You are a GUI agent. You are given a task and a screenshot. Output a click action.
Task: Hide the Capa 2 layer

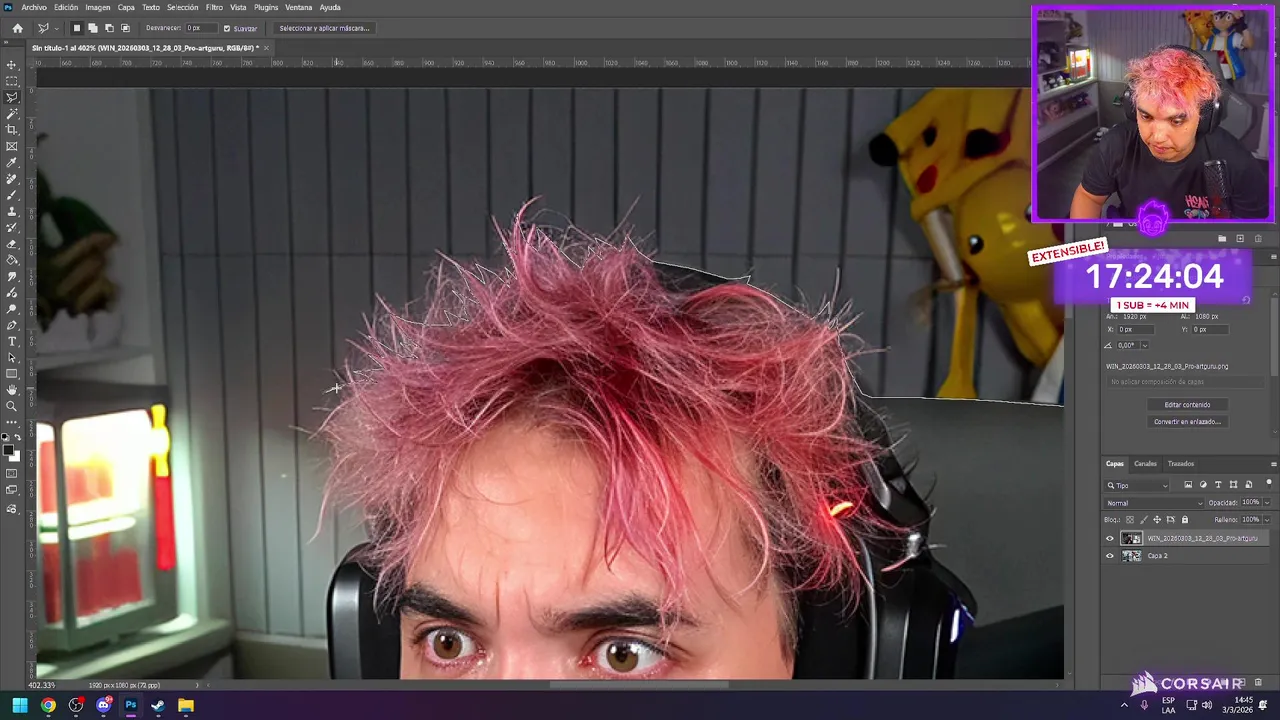pos(1109,556)
